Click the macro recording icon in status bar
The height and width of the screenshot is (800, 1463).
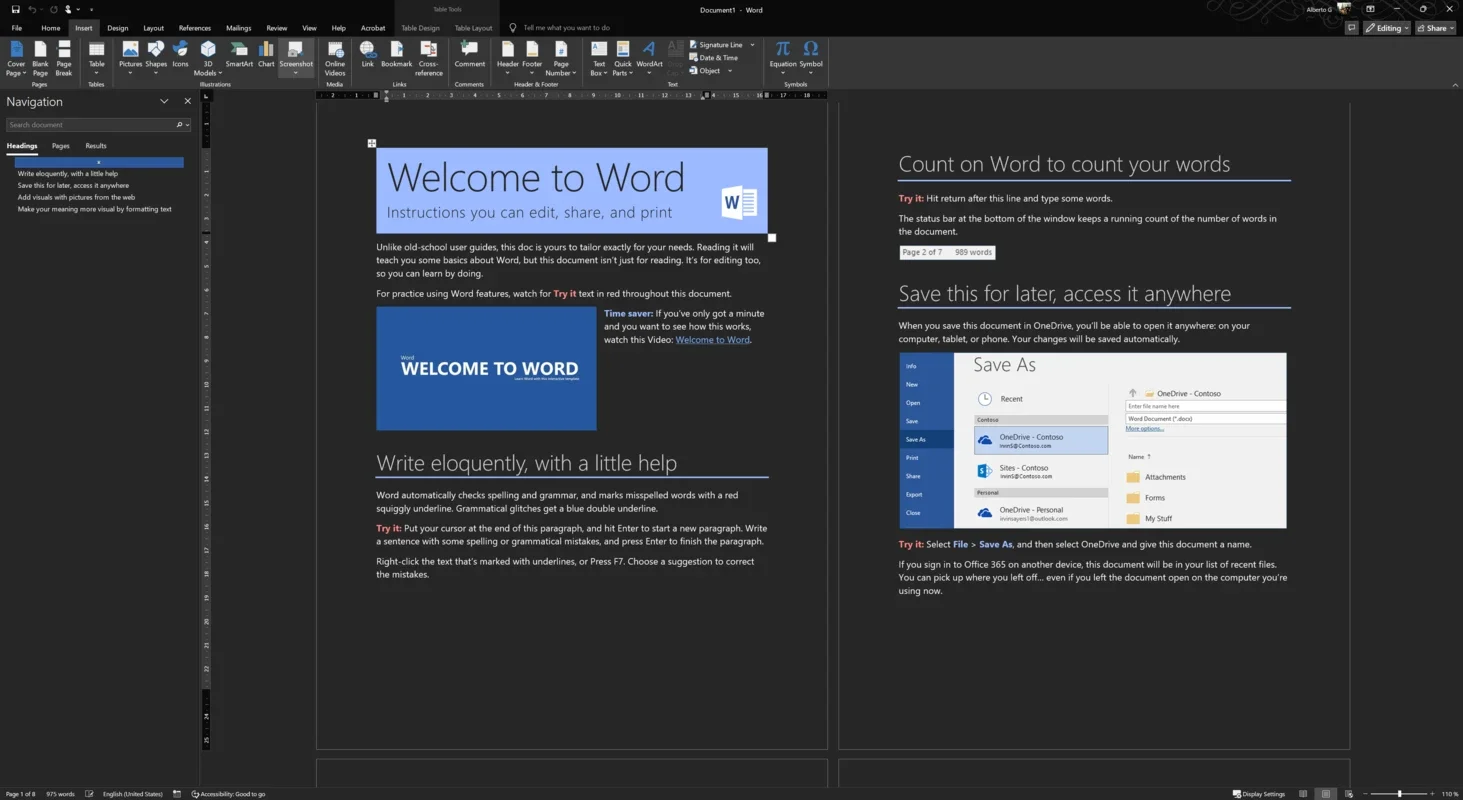click(177, 794)
